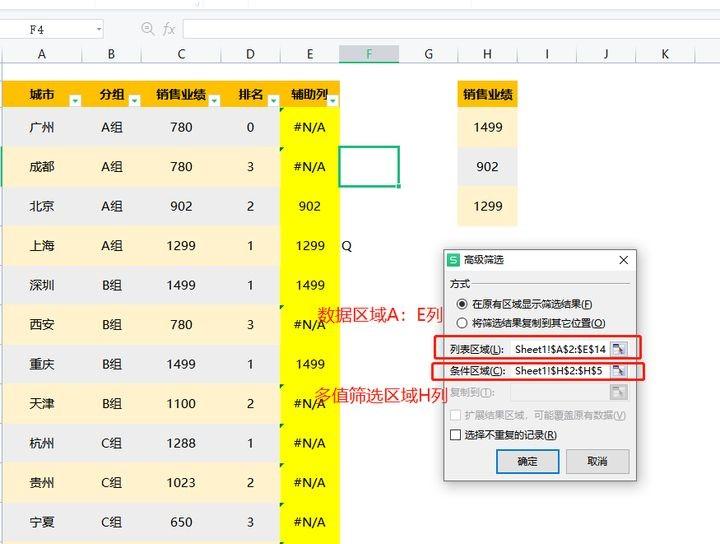The image size is (720, 544).
Task: Open filter dropdown on 城市 header
Action: tap(75, 101)
